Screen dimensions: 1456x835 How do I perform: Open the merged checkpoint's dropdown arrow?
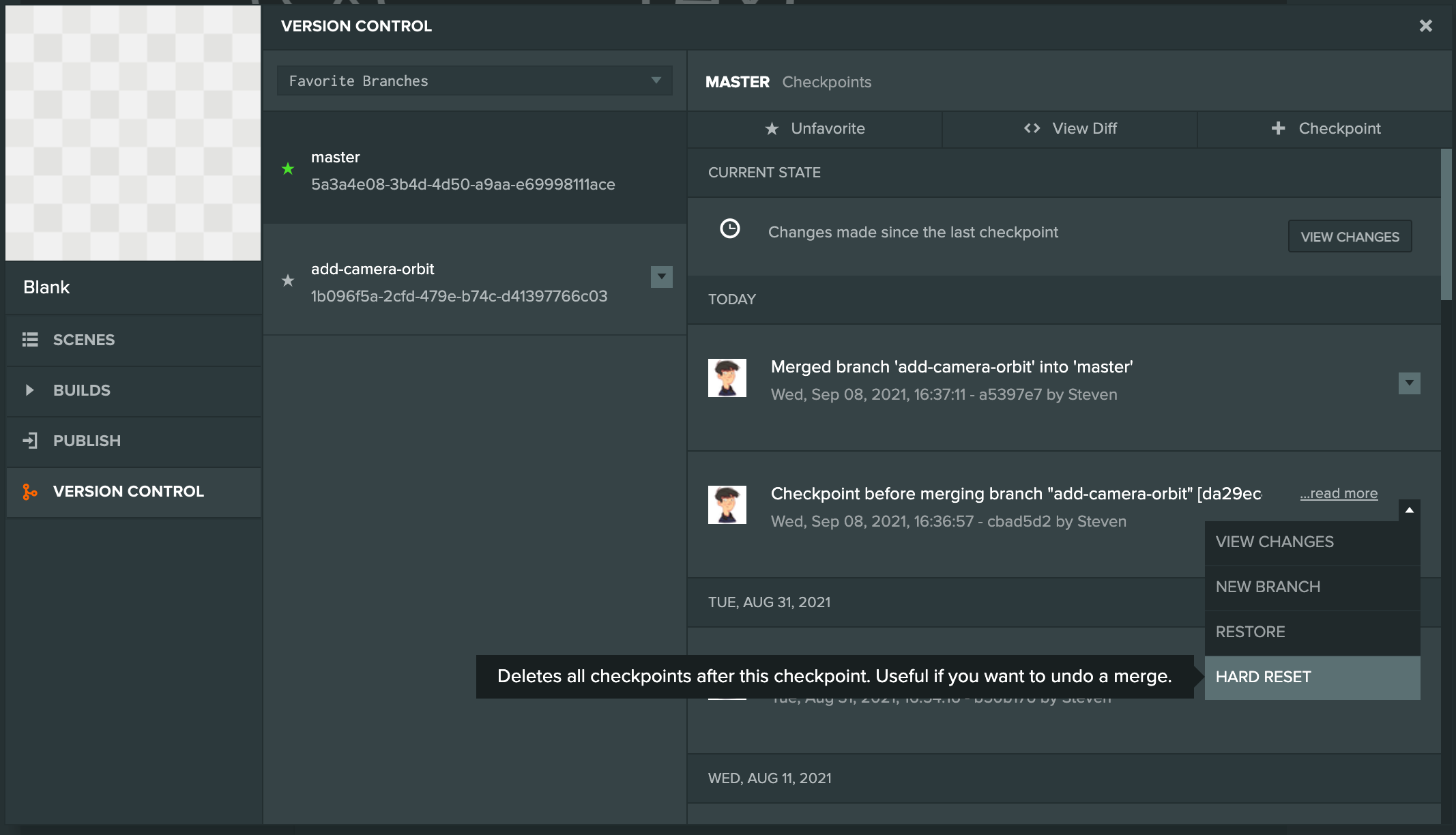(x=1409, y=383)
